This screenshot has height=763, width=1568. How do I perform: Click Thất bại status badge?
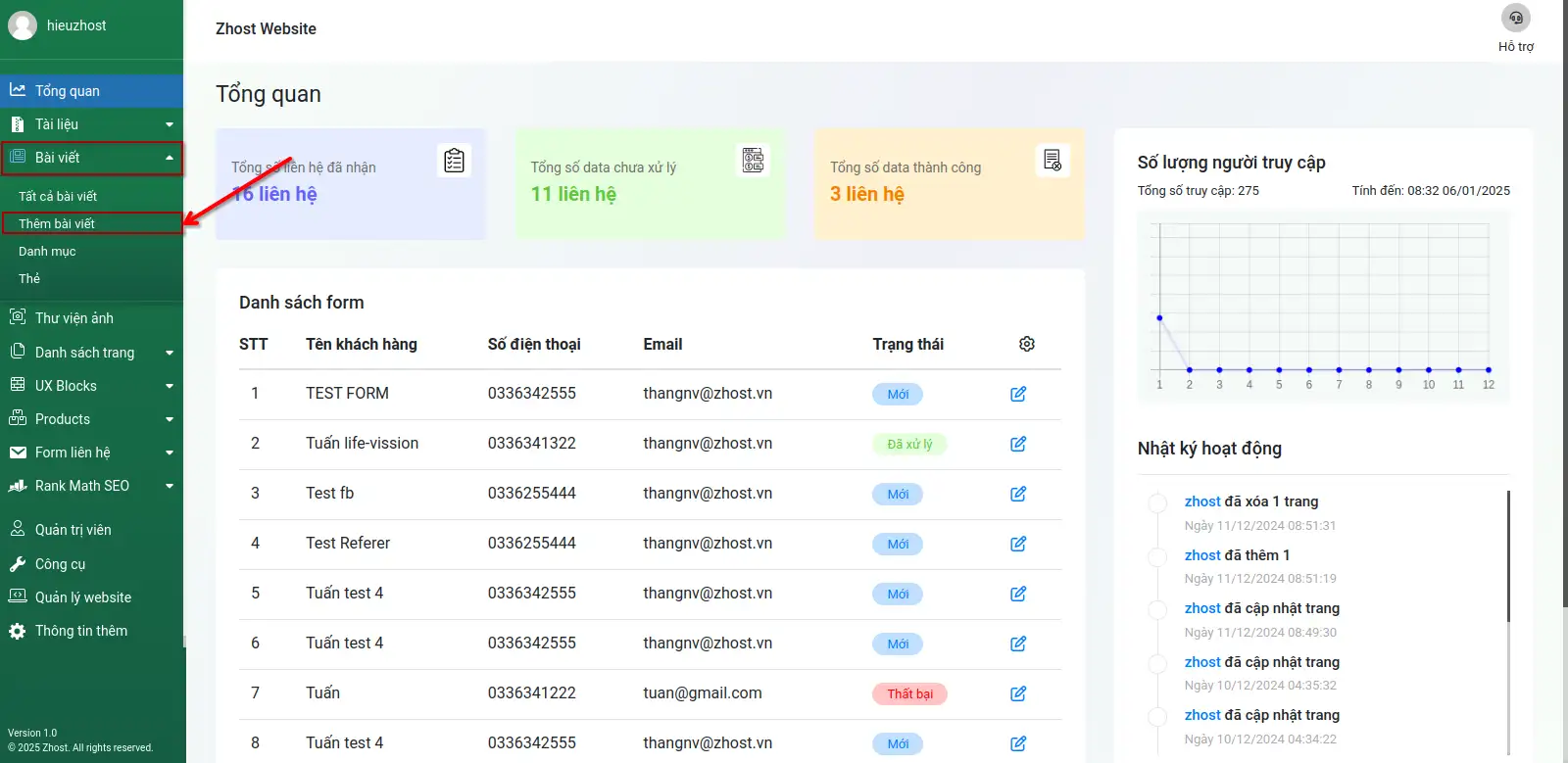[x=909, y=693]
